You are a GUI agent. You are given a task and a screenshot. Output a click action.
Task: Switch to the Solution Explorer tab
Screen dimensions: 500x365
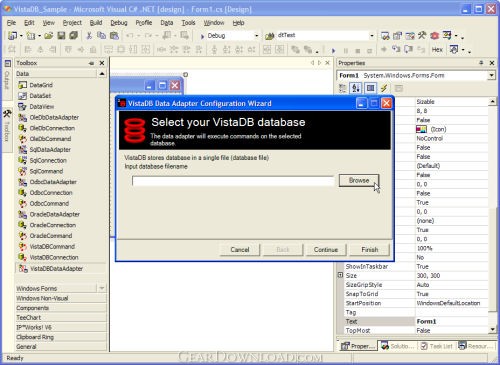pos(397,346)
